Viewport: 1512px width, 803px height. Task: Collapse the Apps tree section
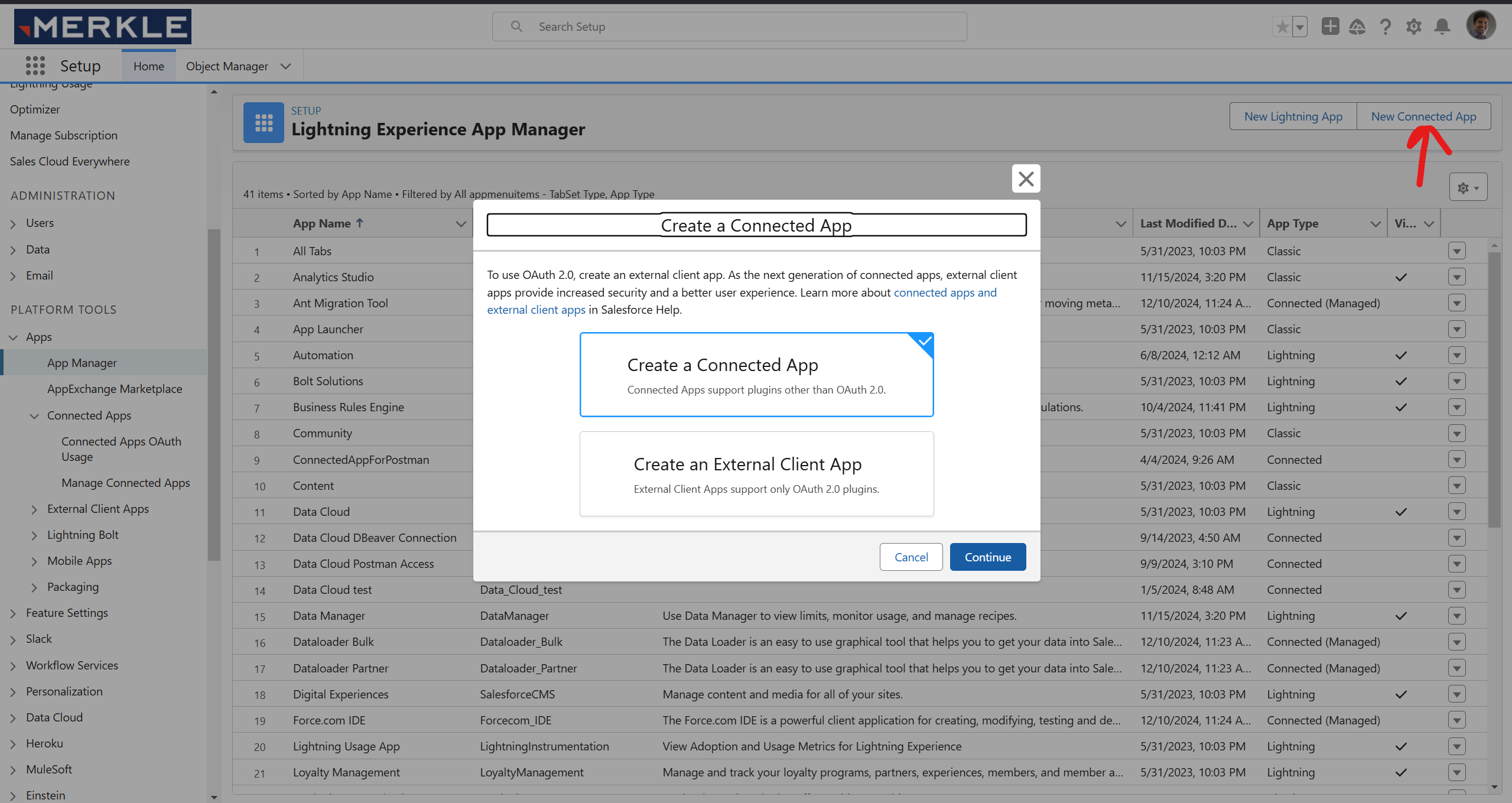click(13, 337)
